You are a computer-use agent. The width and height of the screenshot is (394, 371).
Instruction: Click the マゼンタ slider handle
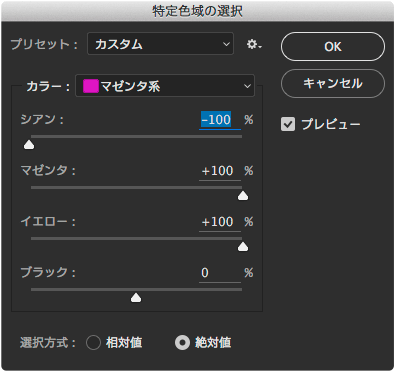[x=243, y=196]
